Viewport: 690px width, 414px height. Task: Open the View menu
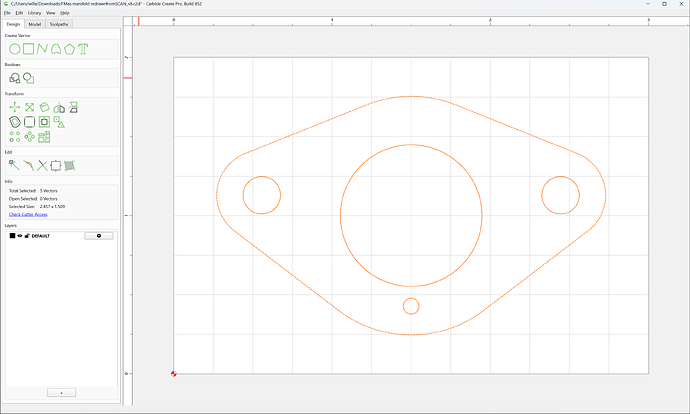click(51, 13)
